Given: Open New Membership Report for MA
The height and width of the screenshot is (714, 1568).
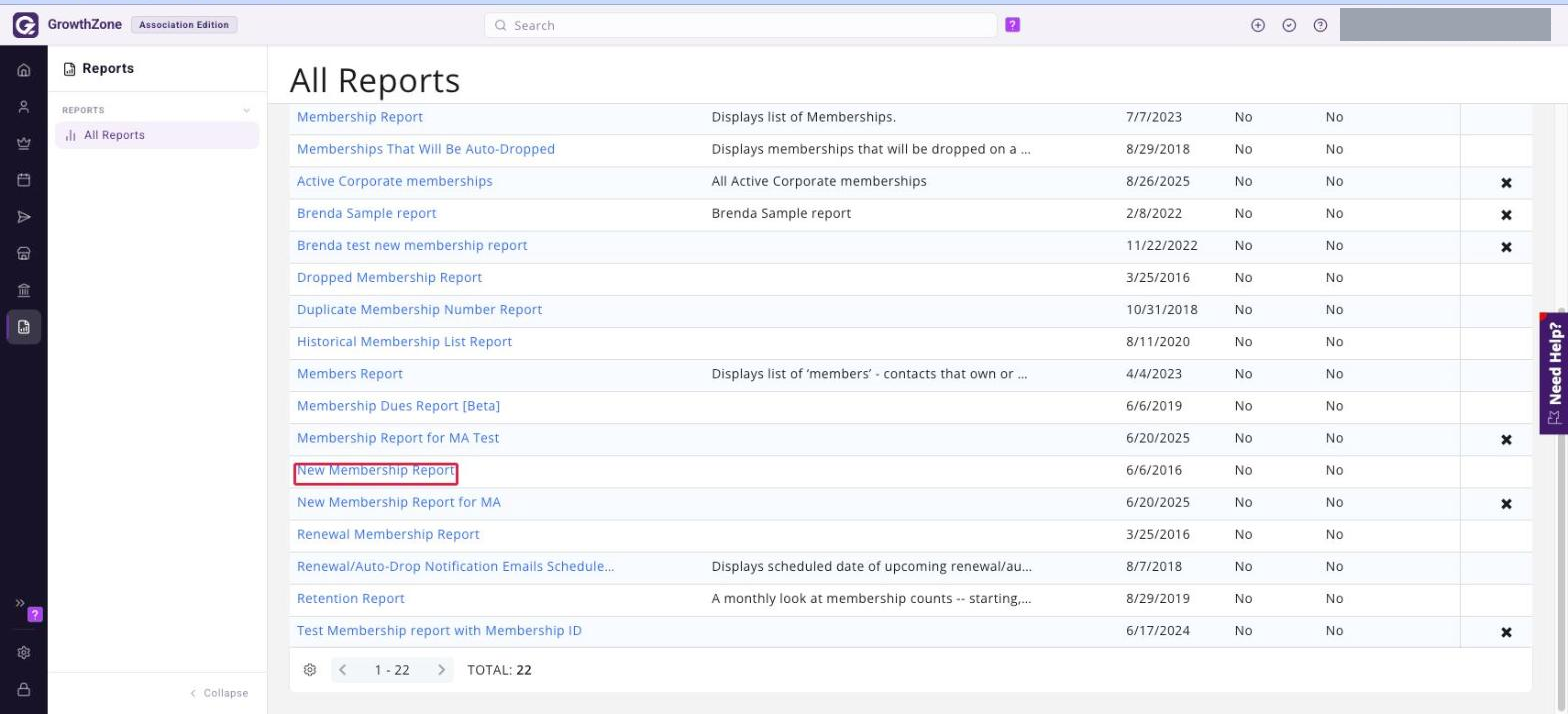Looking at the screenshot, I should 399,502.
